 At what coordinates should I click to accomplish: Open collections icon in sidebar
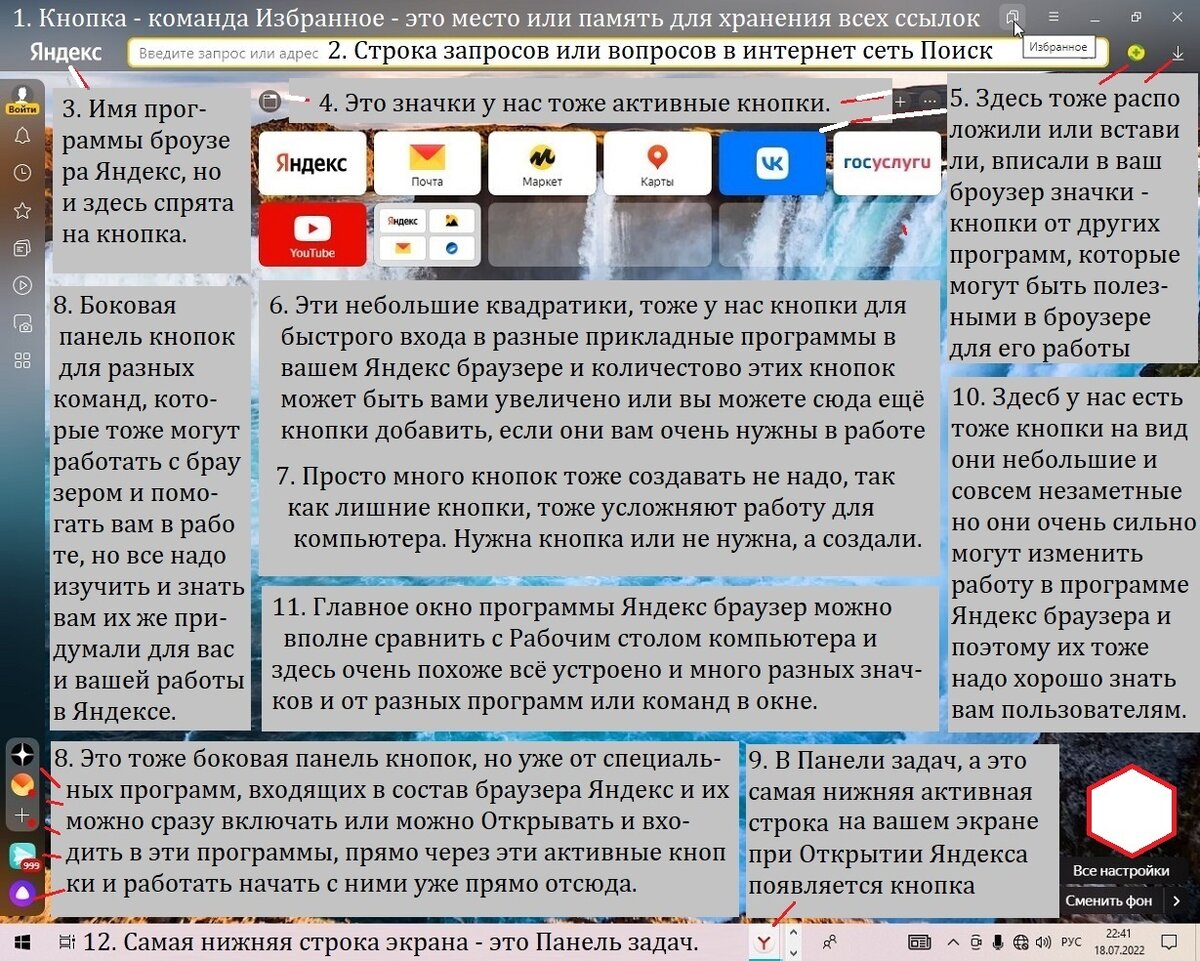[22, 247]
